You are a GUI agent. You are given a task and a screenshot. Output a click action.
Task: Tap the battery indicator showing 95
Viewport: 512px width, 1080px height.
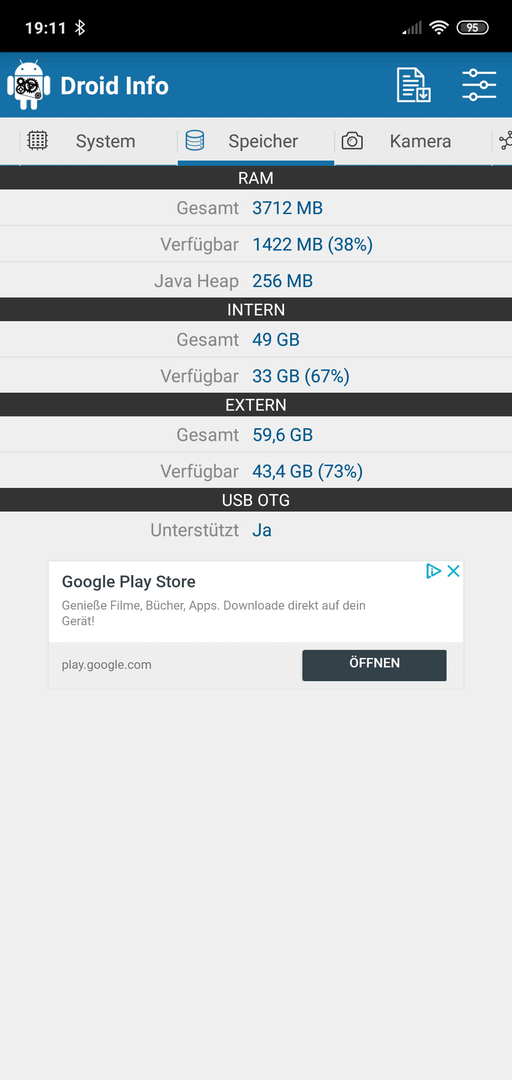[472, 28]
